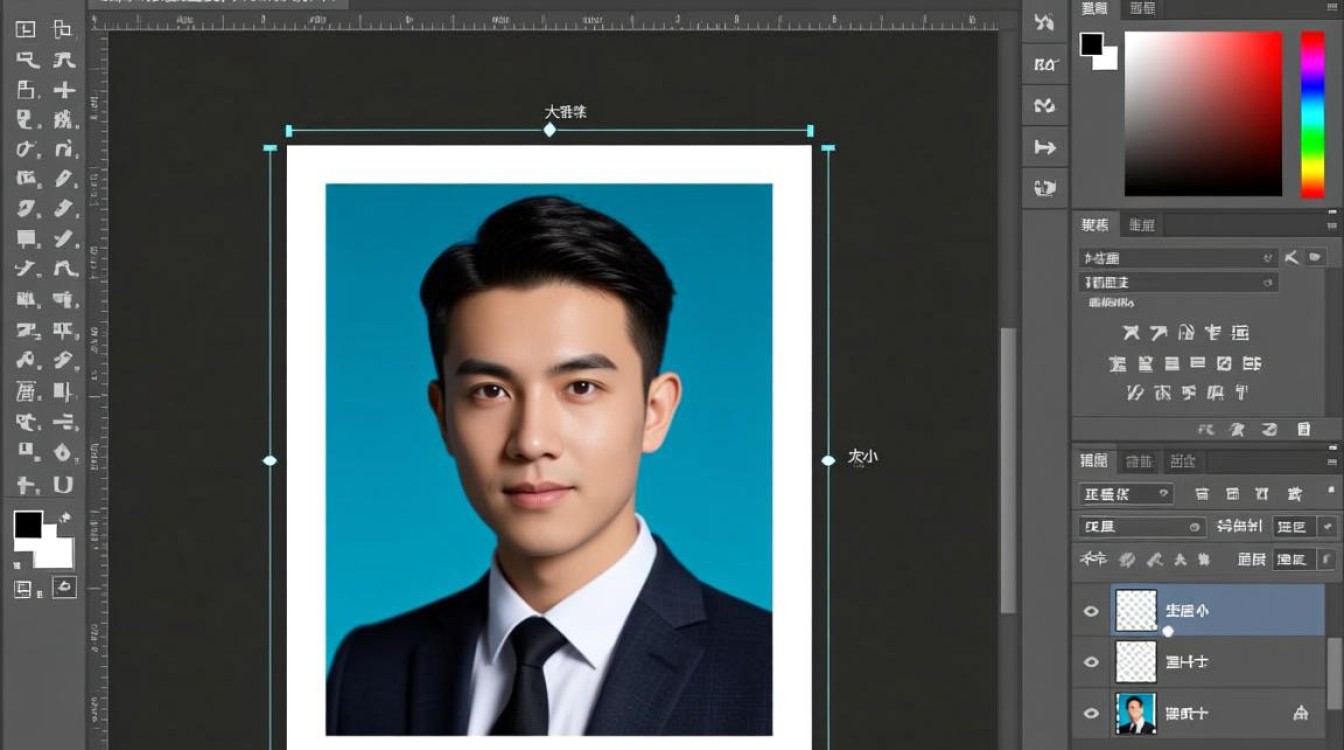
Task: Open the lowest collapsed panel icon in the strip
Action: (x=1045, y=188)
